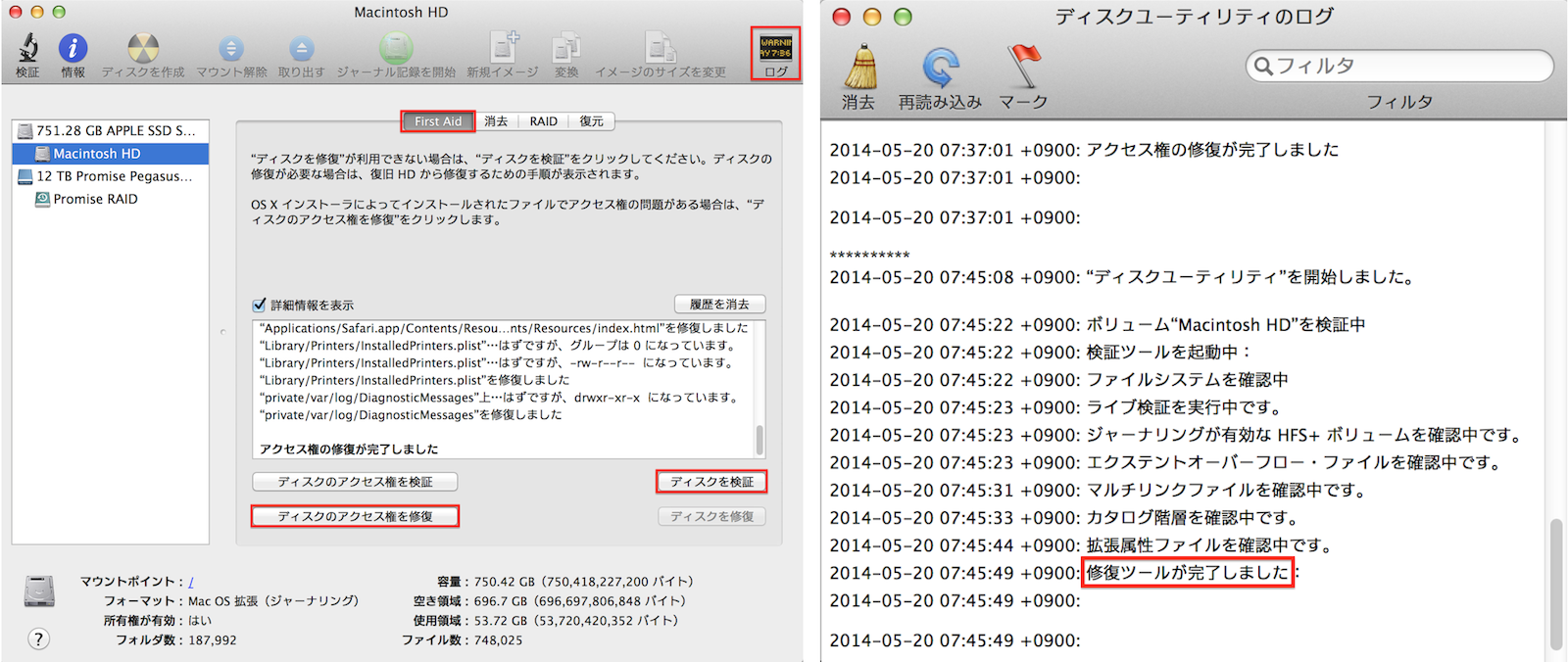
Task: Select 751.28 GB APPLE SSD disk in sidebar
Action: tap(110, 130)
